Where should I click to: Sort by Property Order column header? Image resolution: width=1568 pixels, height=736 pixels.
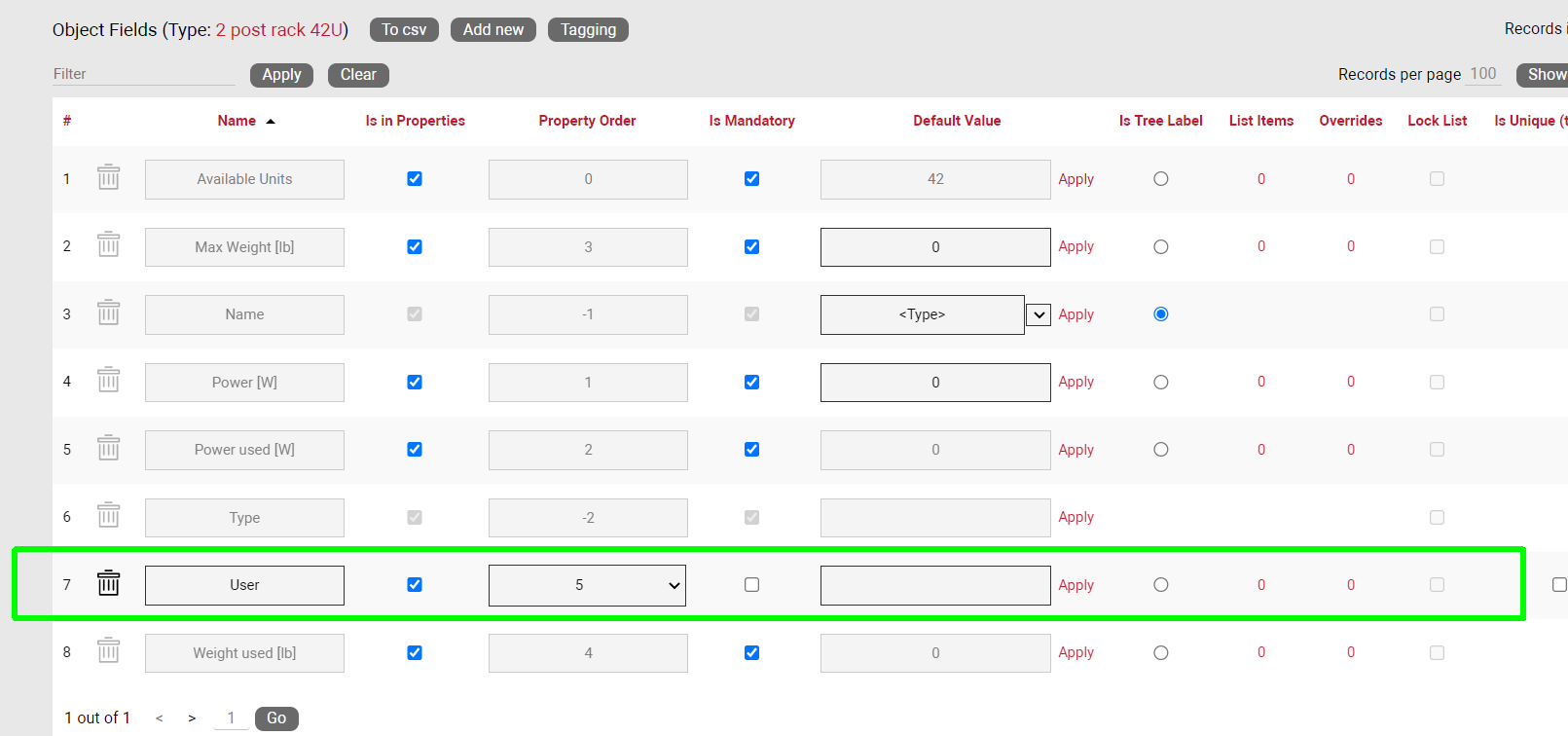point(587,121)
